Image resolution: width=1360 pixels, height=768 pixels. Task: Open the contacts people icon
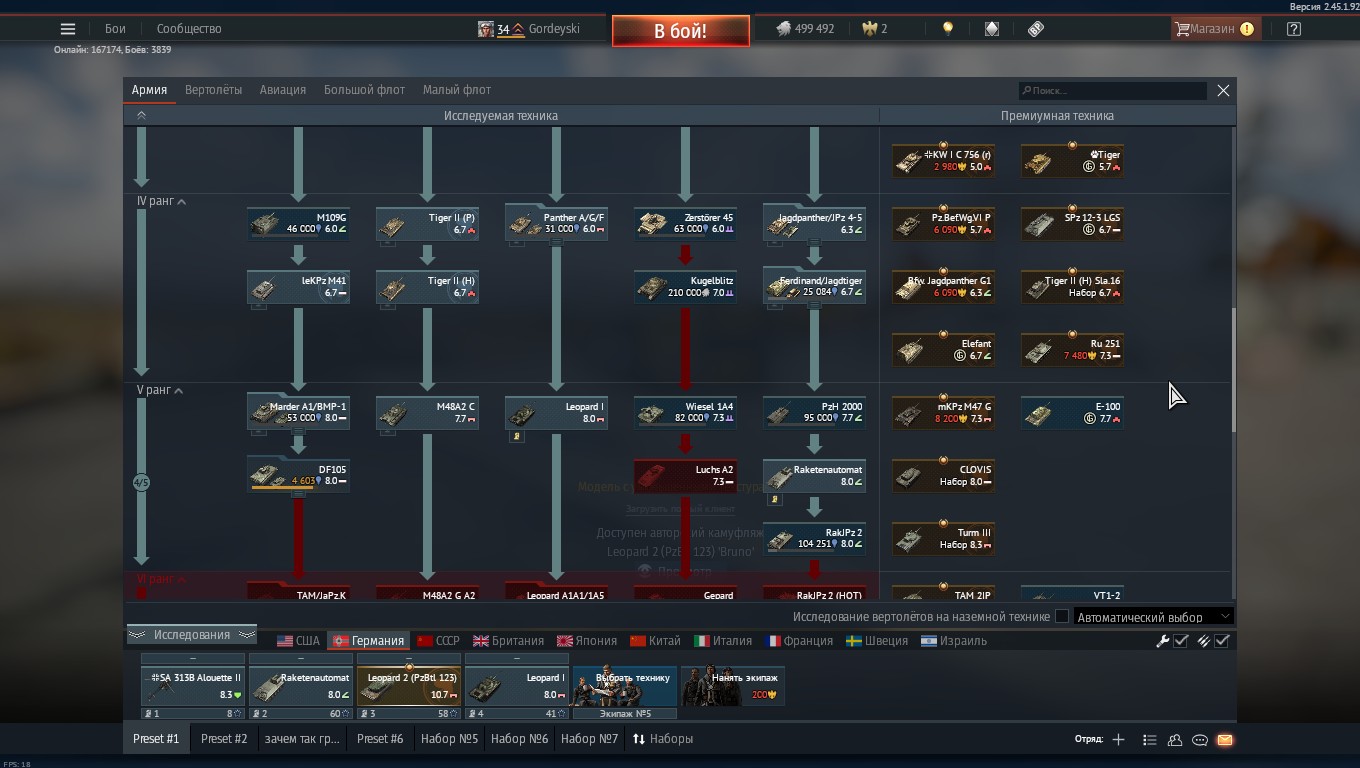pos(1175,740)
